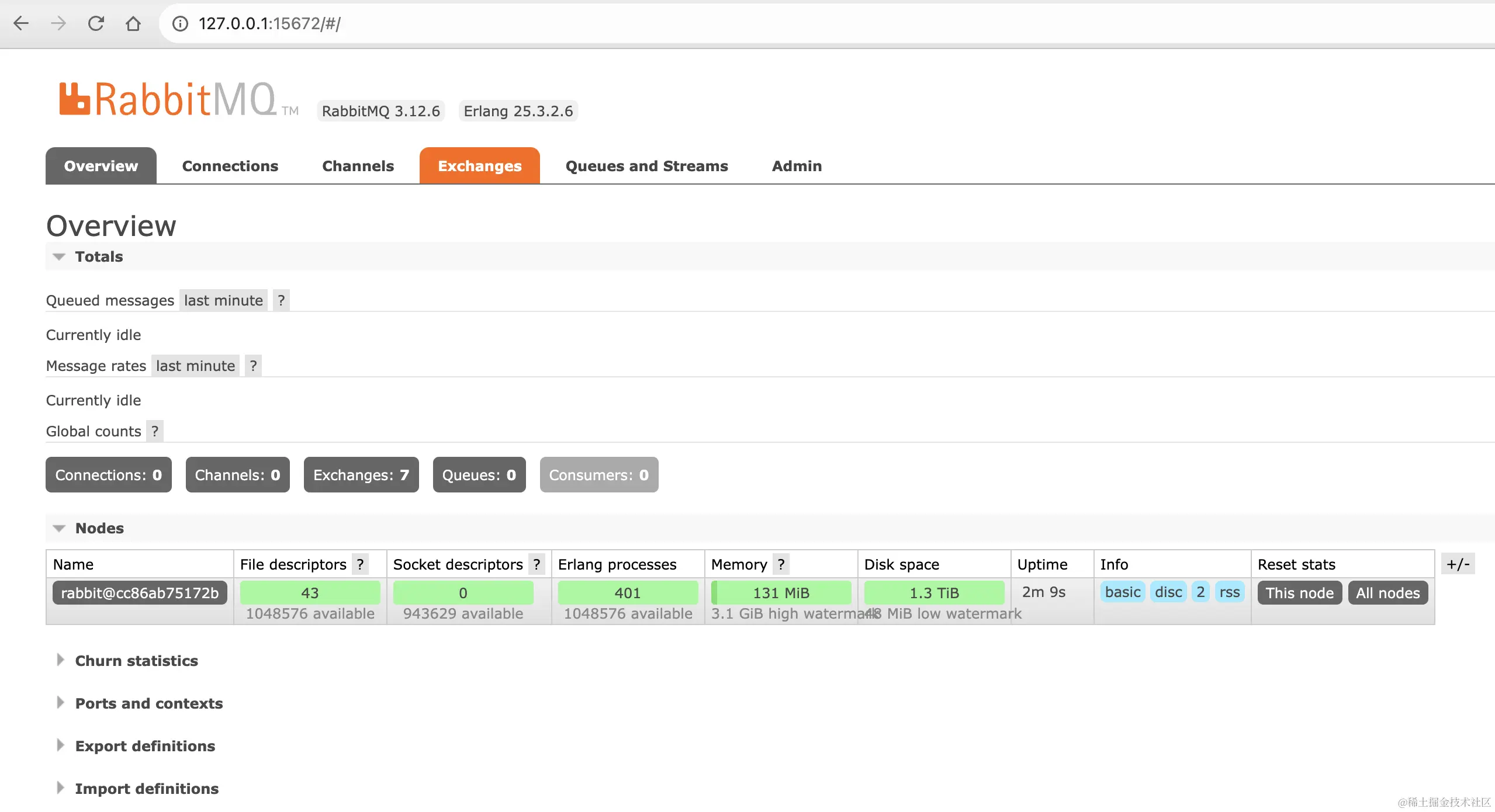Image resolution: width=1495 pixels, height=812 pixels.
Task: Toggle node table columns with +/- button
Action: tap(1458, 564)
